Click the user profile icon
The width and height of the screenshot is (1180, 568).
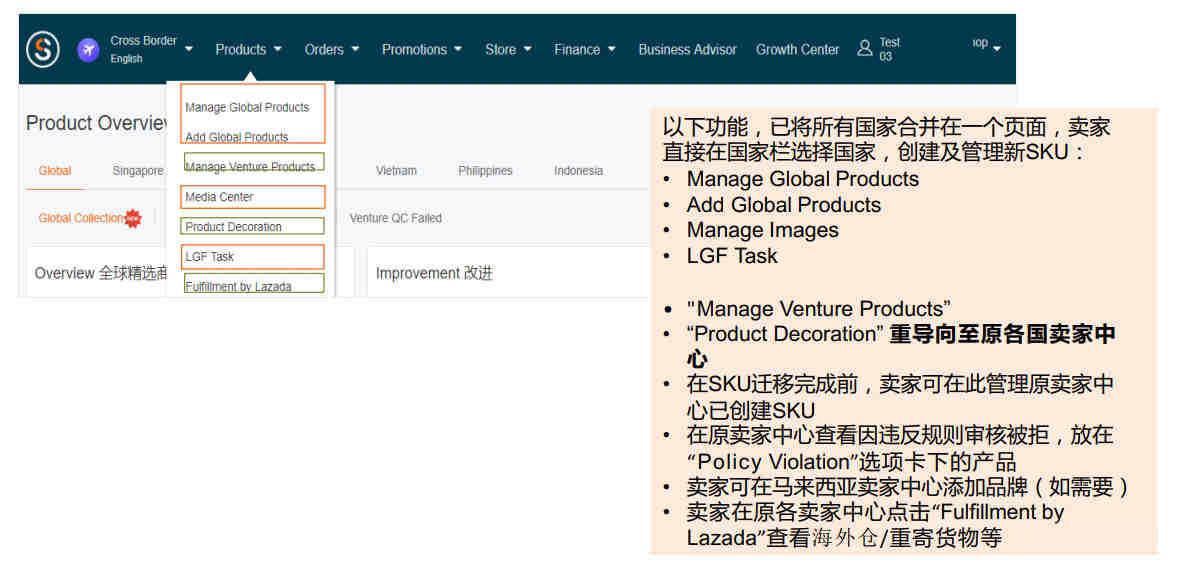coord(865,49)
